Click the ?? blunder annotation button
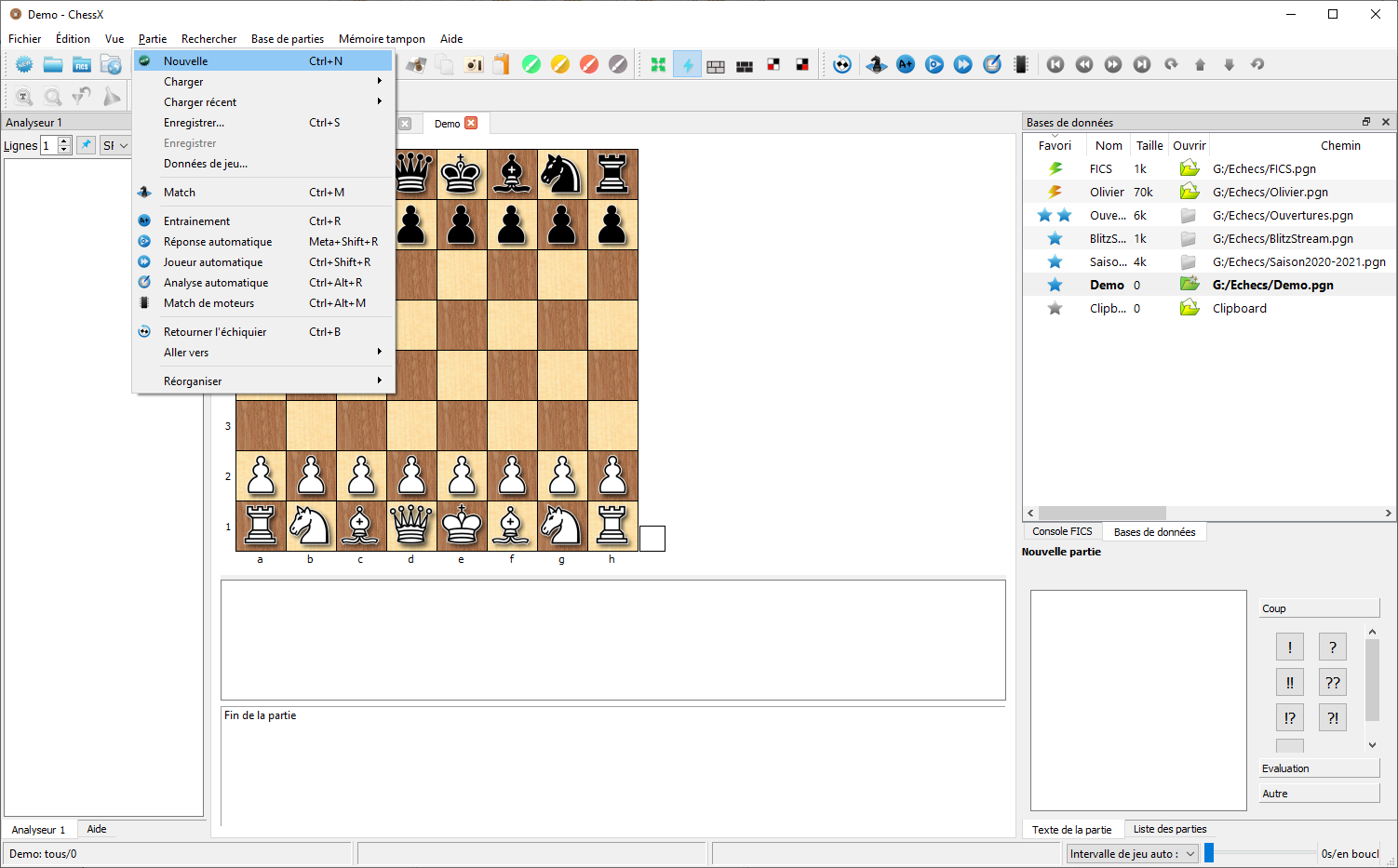 [1332, 683]
